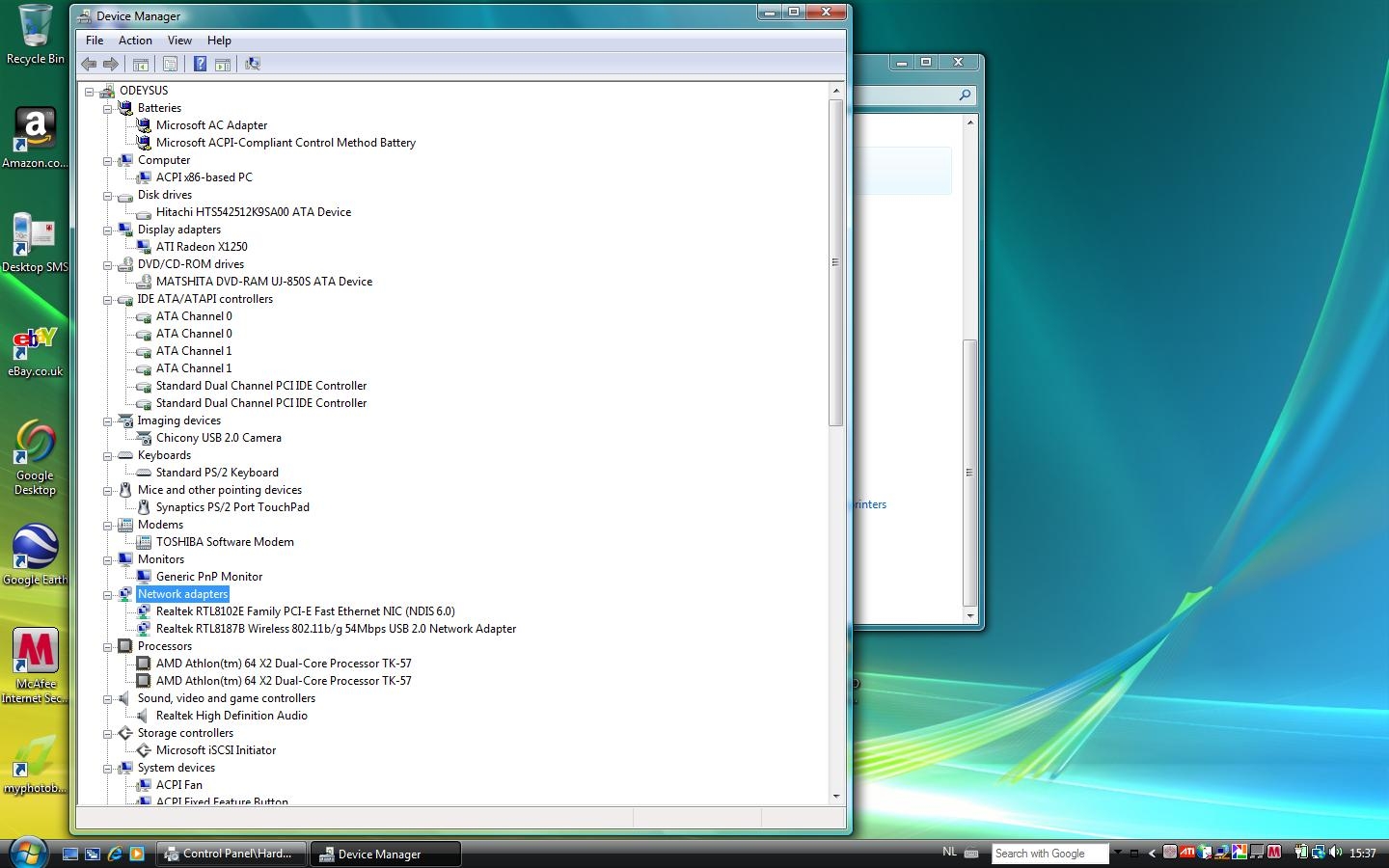Click the battery power tray icon
Image resolution: width=1389 pixels, height=868 pixels.
tap(1301, 852)
